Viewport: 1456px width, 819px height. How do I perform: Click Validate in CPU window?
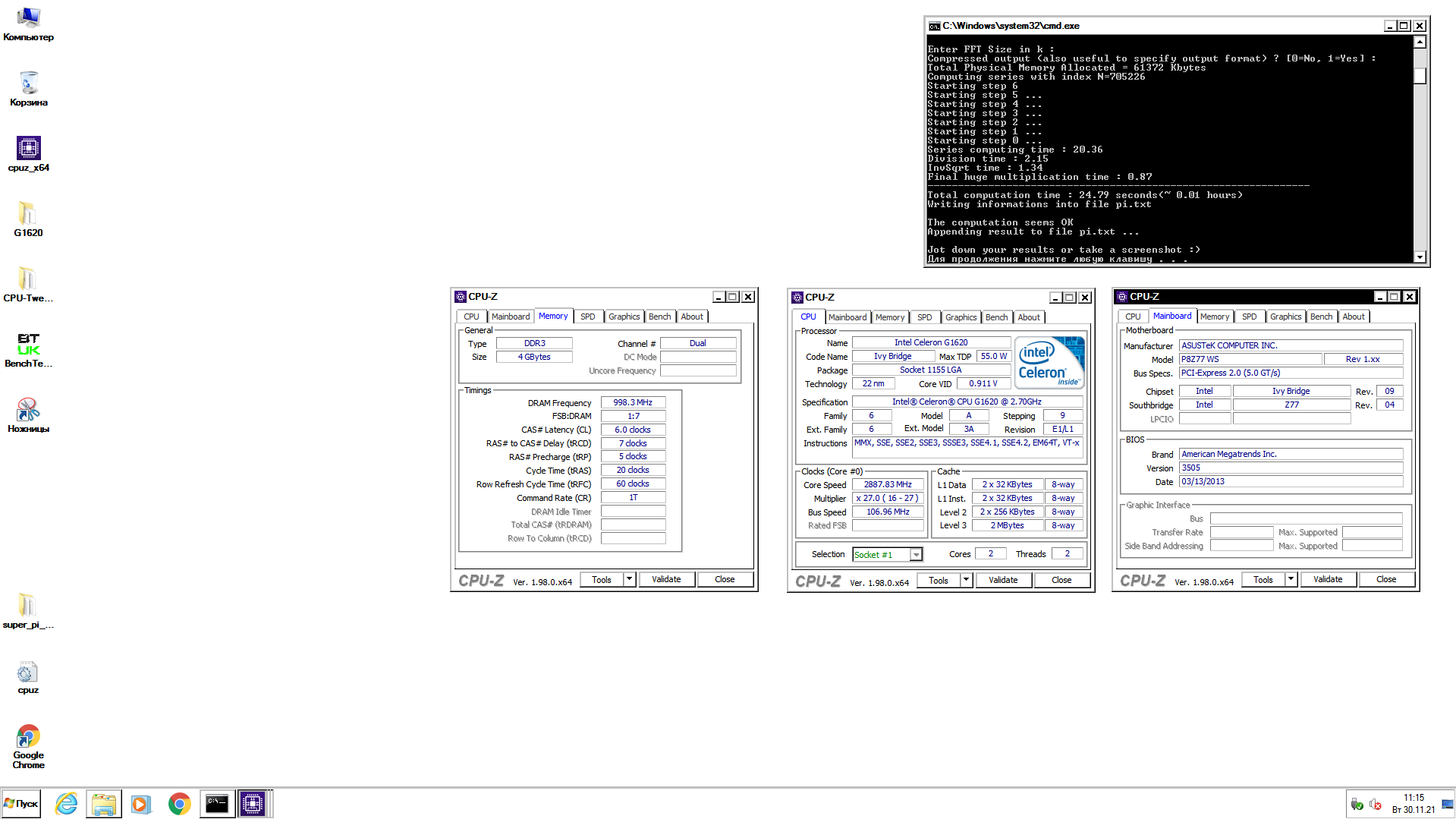[1003, 580]
